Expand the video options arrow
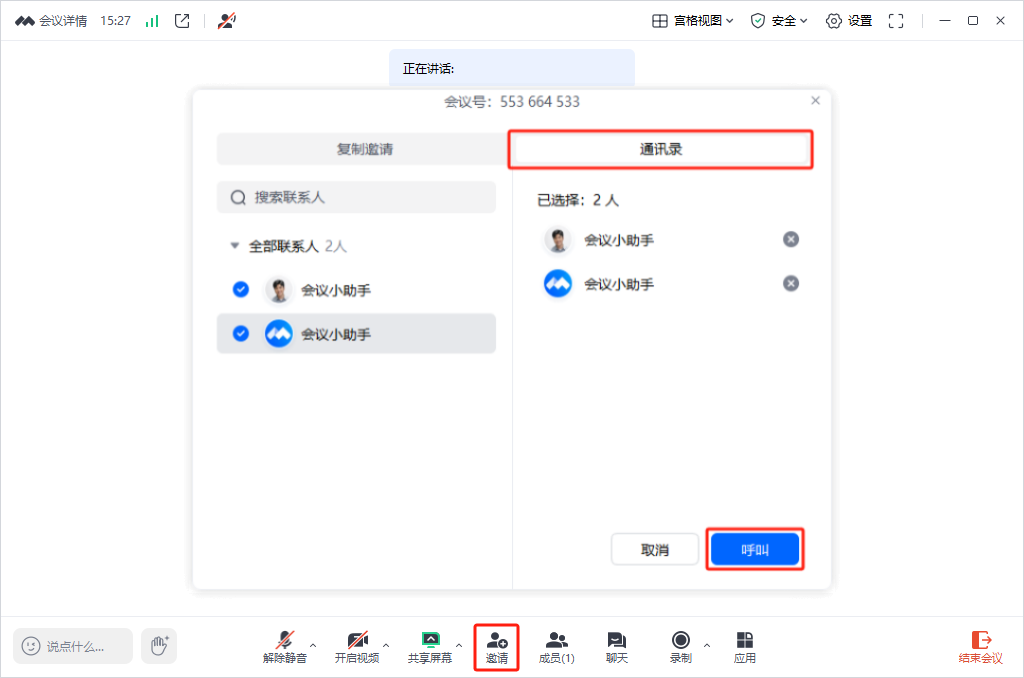This screenshot has height=678, width=1024. pyautogui.click(x=386, y=645)
